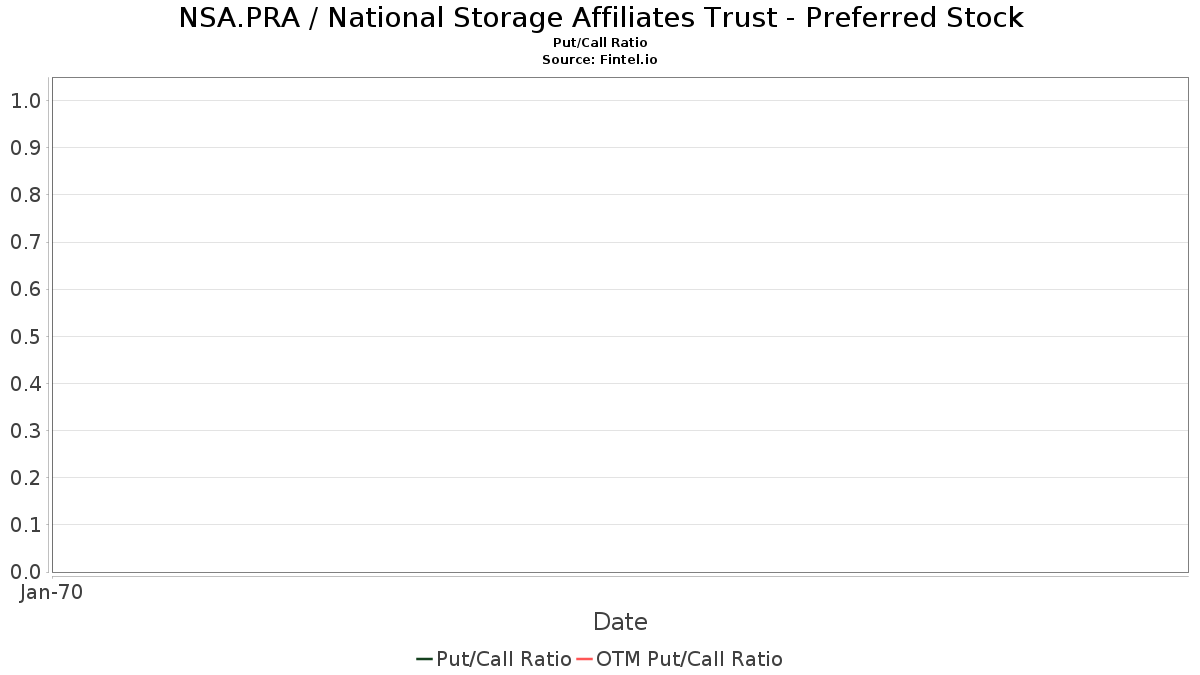Image resolution: width=1200 pixels, height=675 pixels.
Task: Click the 0.4 y-axis label
Action: pyautogui.click(x=26, y=383)
